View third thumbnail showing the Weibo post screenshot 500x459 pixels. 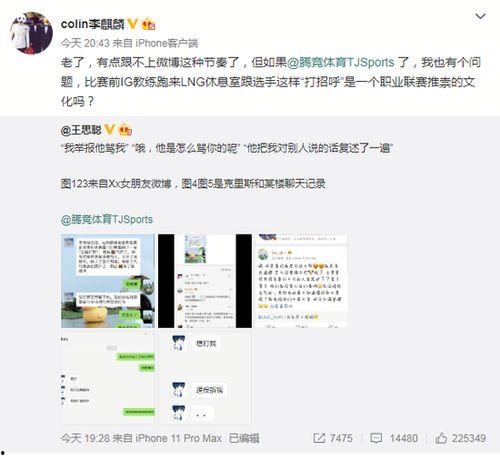[x=301, y=281]
